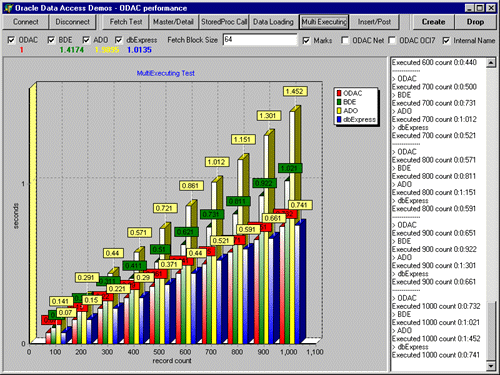
Task: Click the 1.151 chart mark label
Action: tap(243, 139)
